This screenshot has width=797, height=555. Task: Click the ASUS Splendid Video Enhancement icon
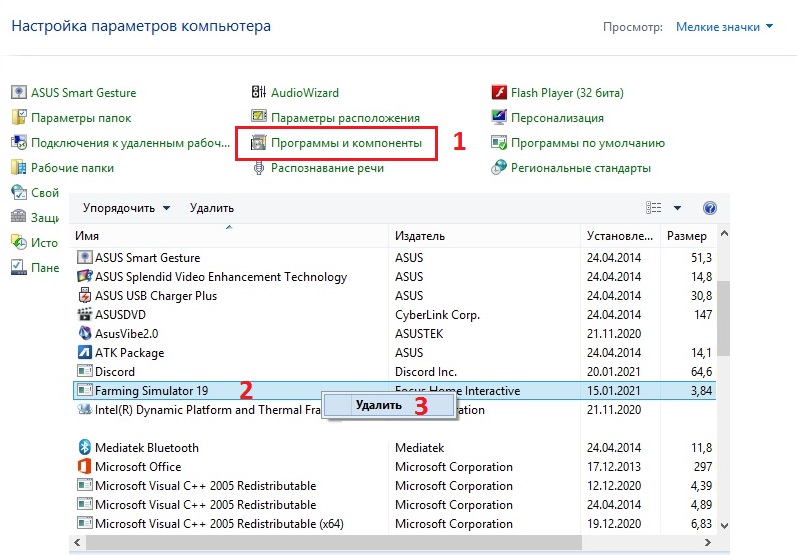84,276
